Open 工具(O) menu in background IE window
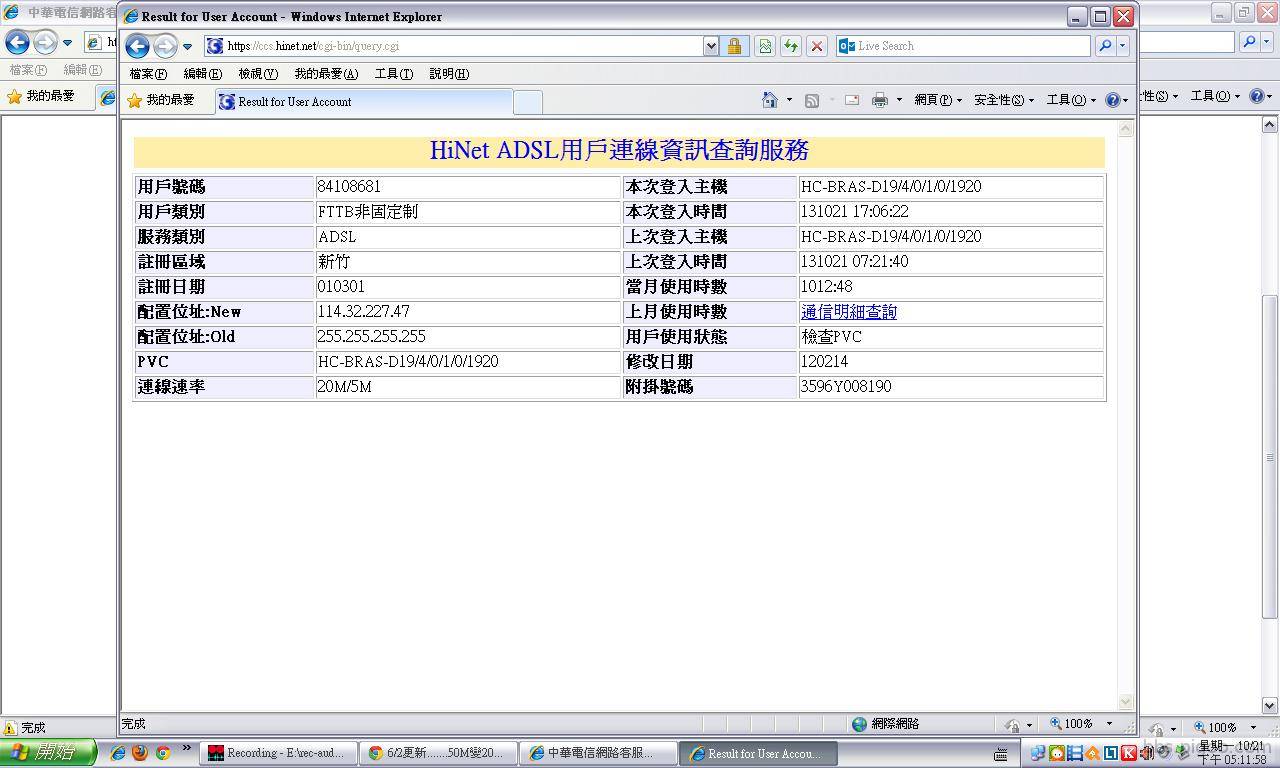 (1215, 96)
